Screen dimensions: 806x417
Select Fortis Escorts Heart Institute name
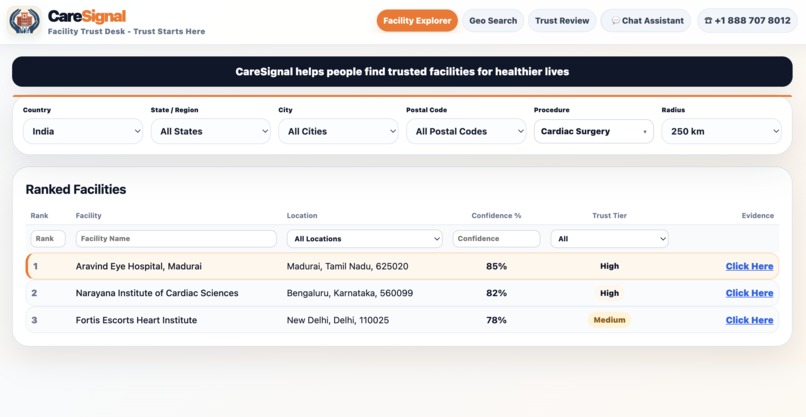pos(136,320)
